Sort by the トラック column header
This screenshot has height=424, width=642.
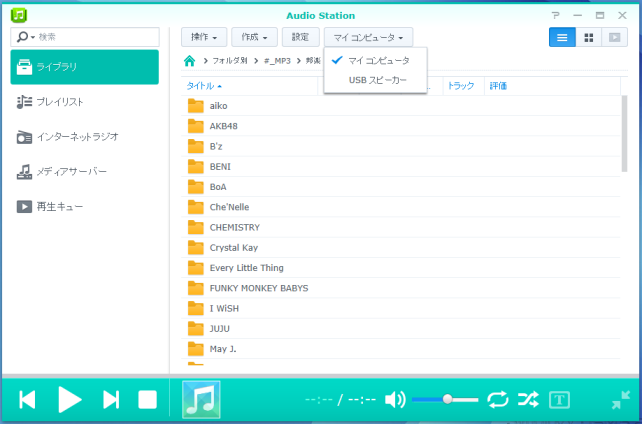(463, 86)
